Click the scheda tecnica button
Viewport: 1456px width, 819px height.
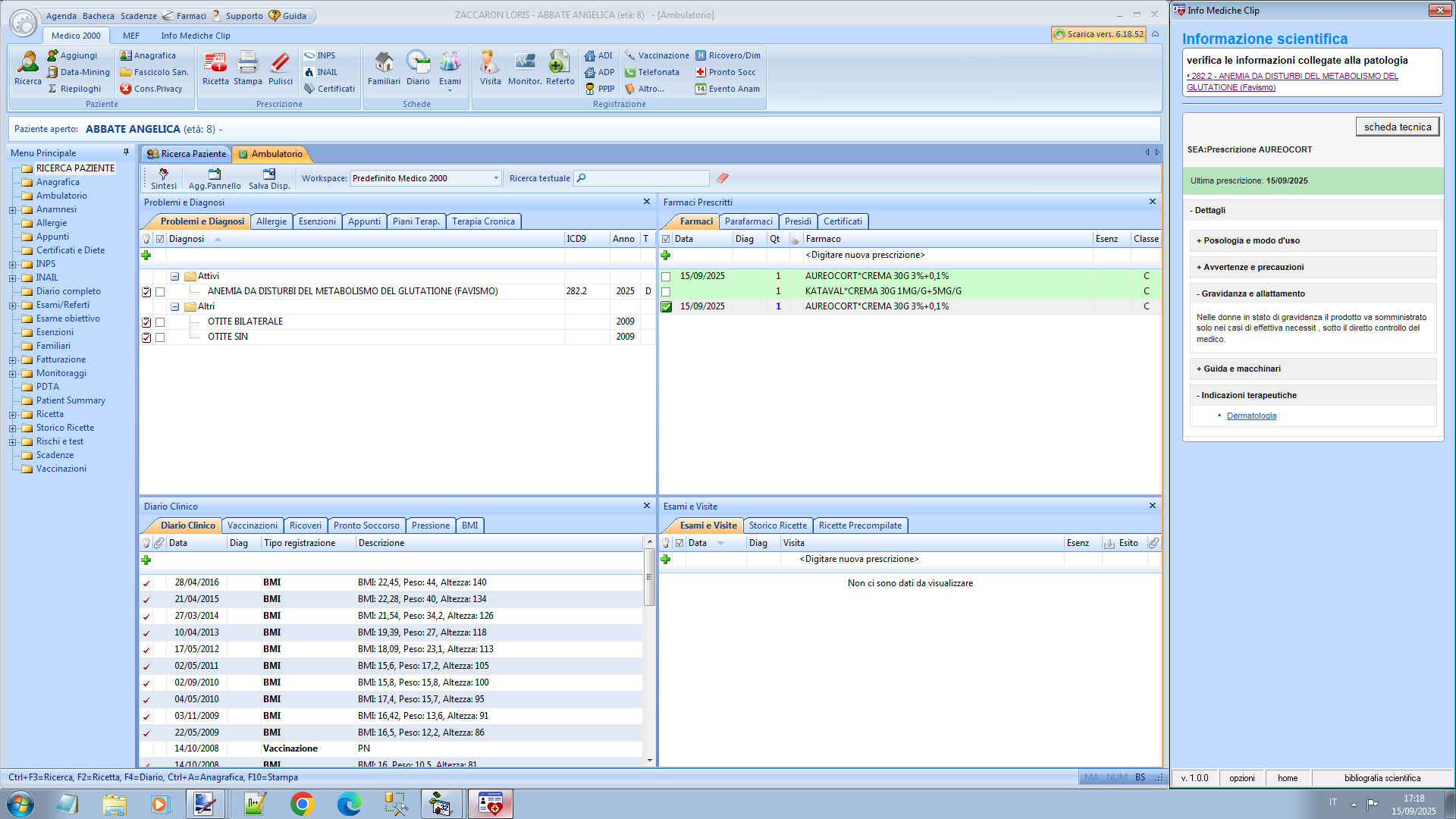click(1397, 127)
